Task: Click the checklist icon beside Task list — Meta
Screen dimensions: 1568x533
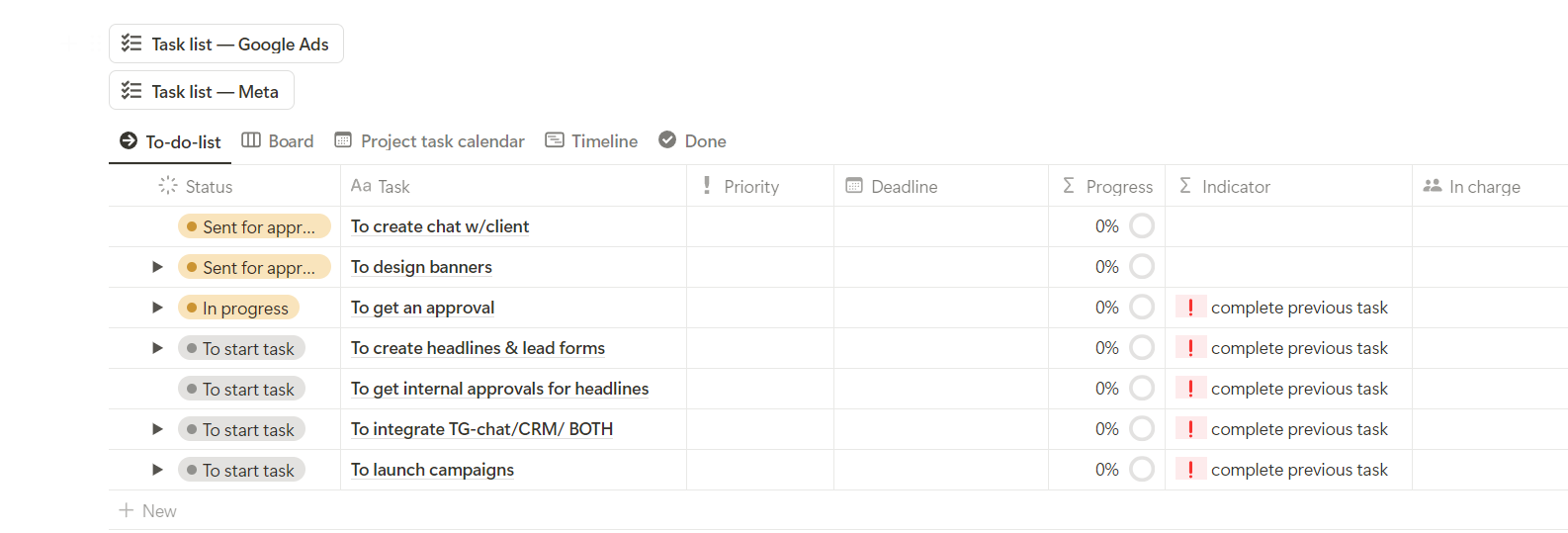Action: [131, 91]
